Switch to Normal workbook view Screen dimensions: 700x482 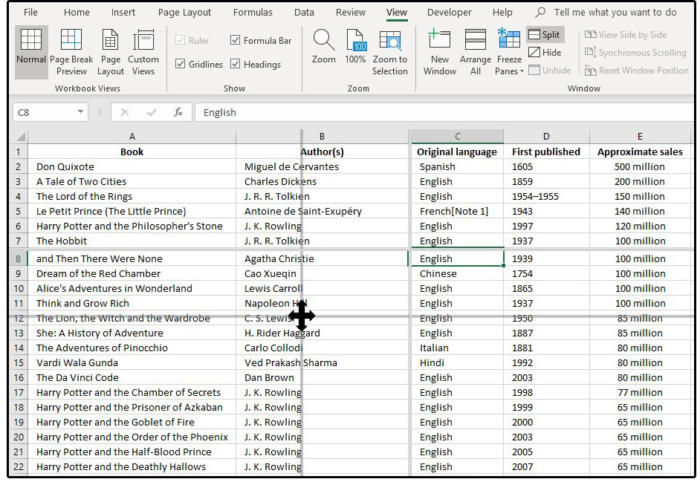(31, 52)
